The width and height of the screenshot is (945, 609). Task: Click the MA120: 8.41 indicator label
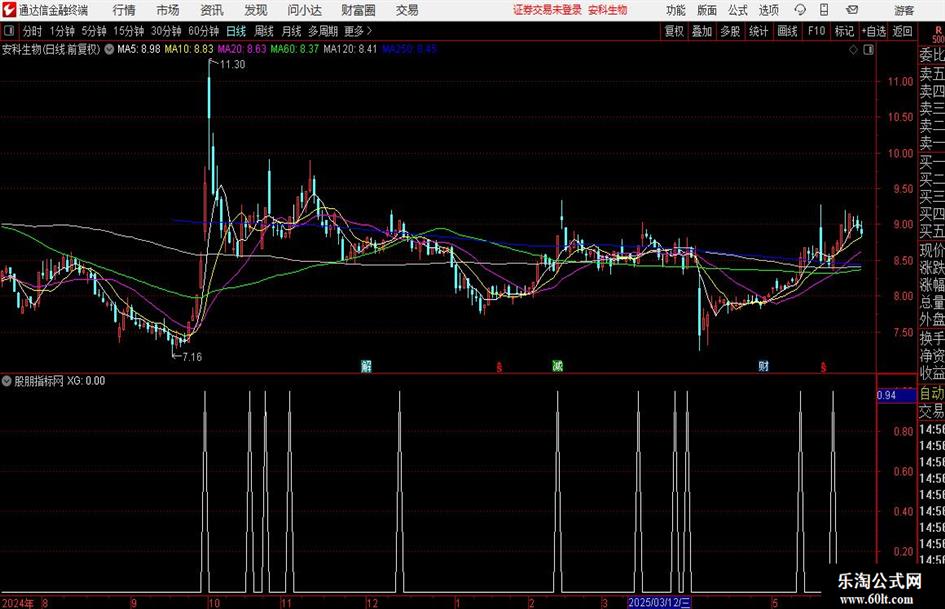click(x=350, y=49)
